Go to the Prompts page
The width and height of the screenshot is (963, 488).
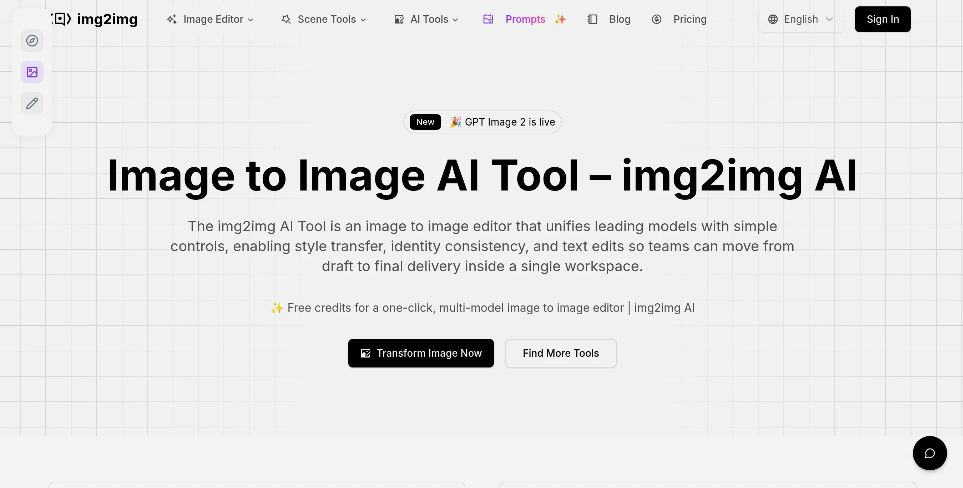click(525, 19)
